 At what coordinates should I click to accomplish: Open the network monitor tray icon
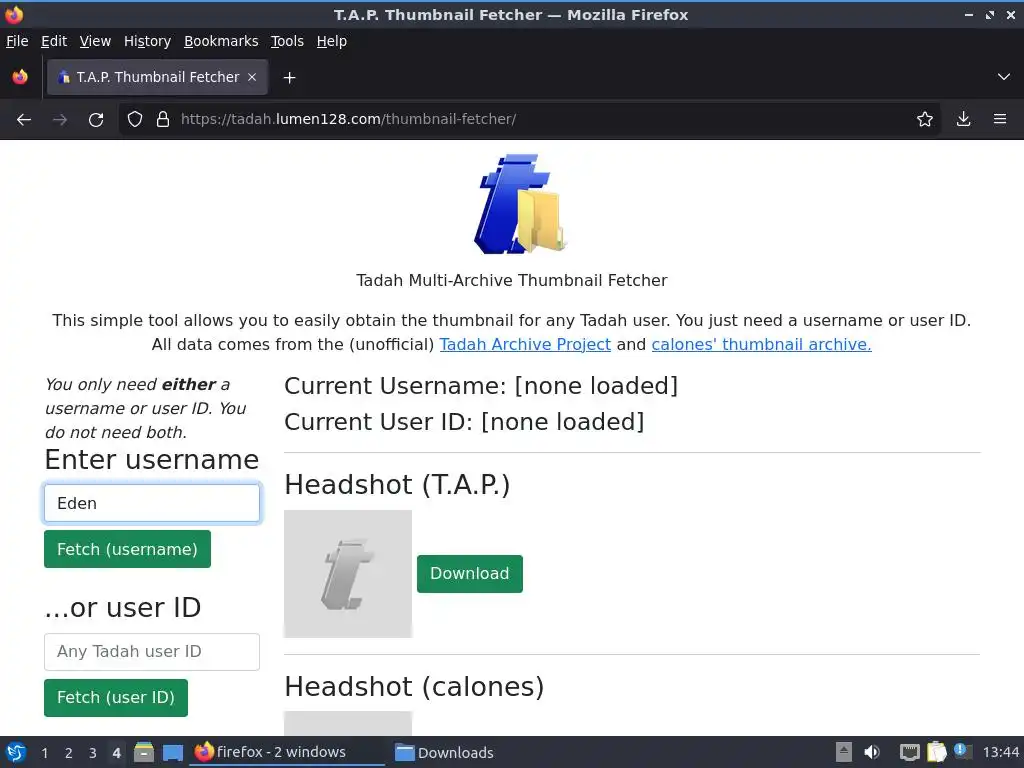pyautogui.click(x=909, y=752)
